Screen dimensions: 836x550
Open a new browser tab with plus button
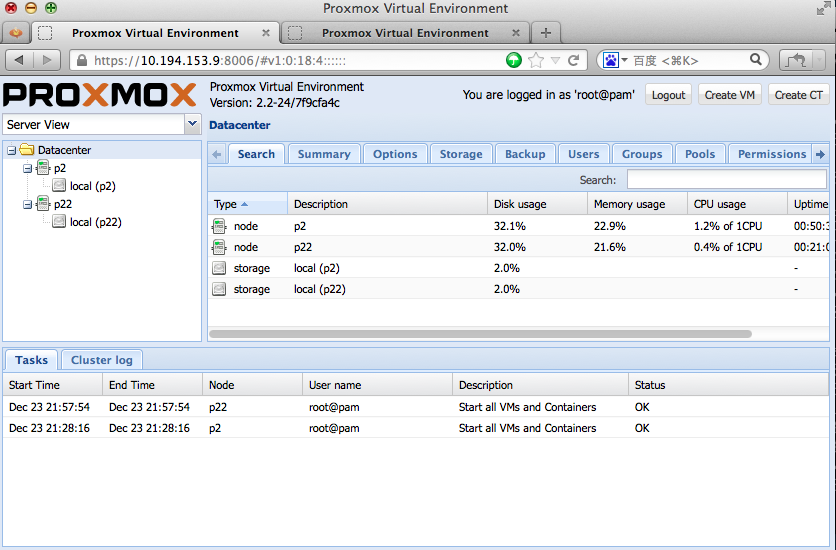pos(545,33)
